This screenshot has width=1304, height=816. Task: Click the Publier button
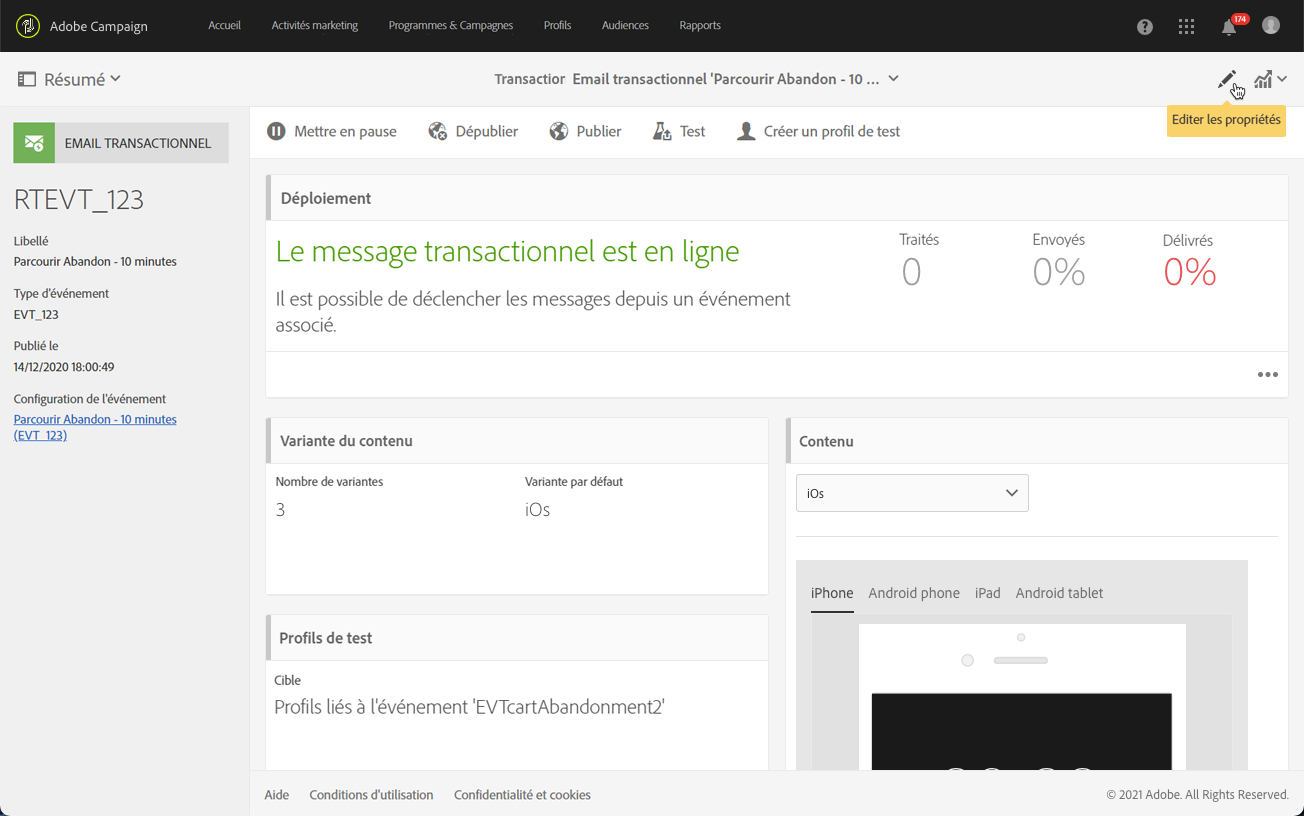click(x=585, y=131)
